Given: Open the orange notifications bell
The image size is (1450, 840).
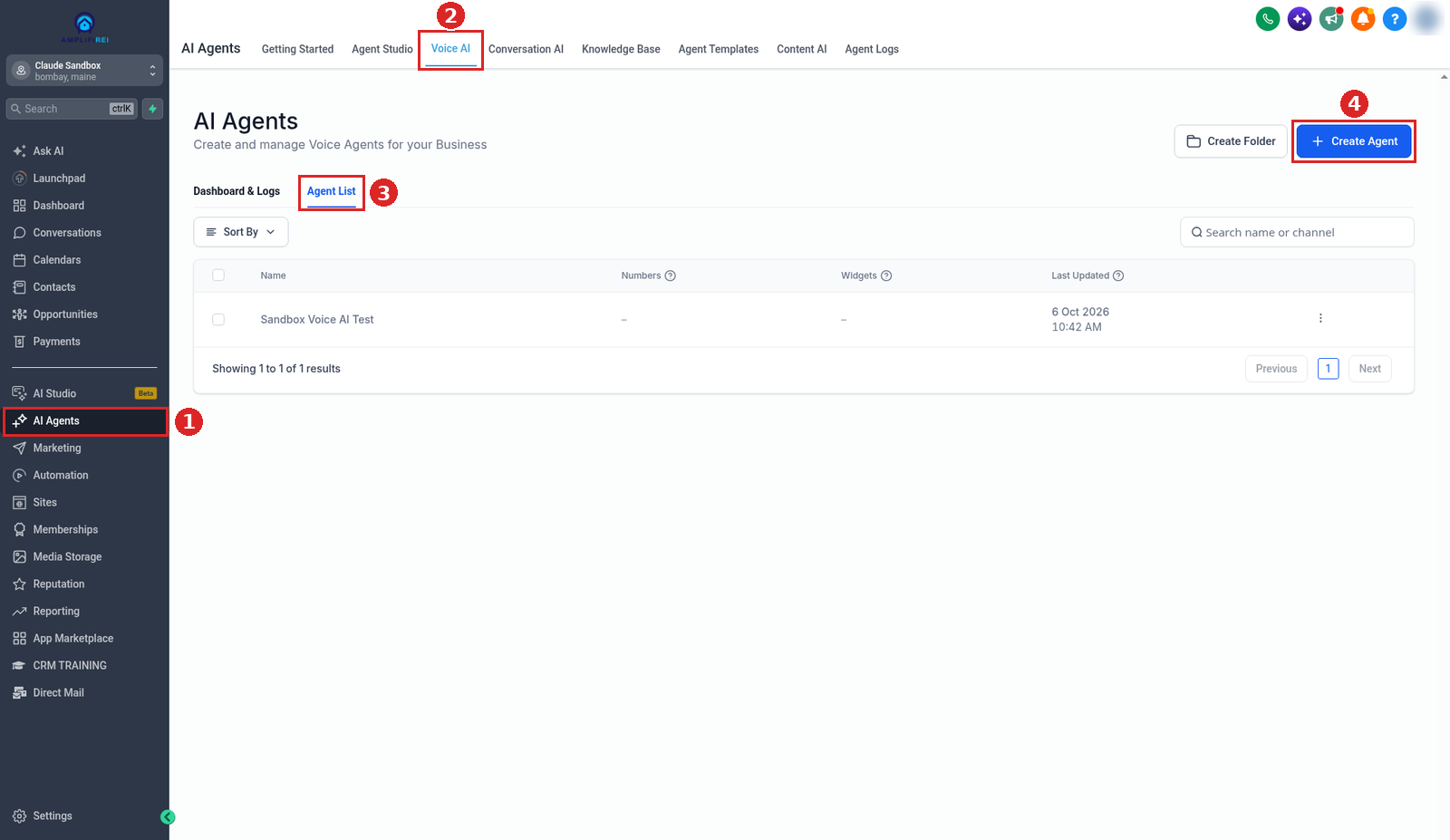Looking at the screenshot, I should 1363,18.
